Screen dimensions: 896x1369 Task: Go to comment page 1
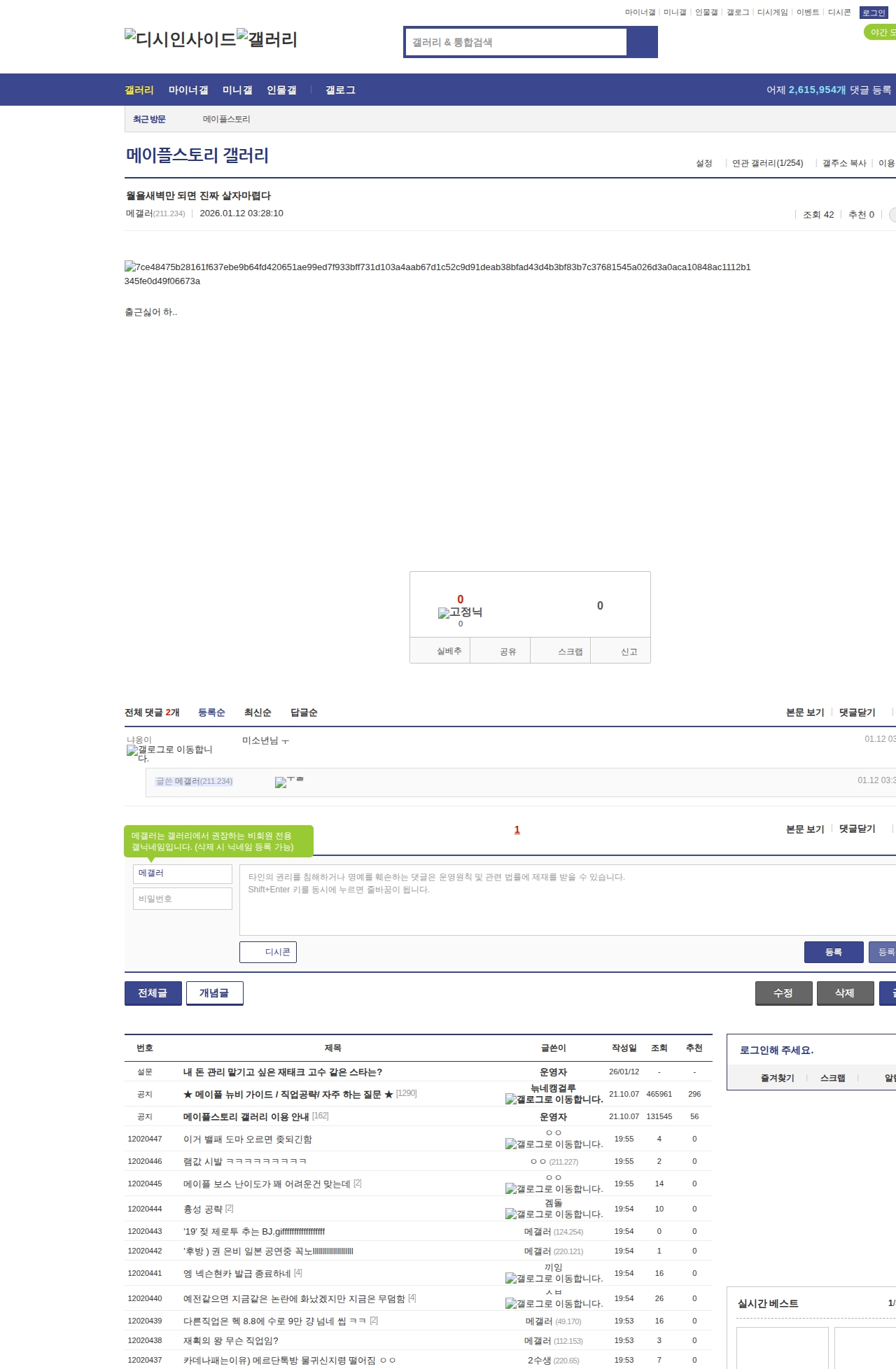[x=517, y=830]
